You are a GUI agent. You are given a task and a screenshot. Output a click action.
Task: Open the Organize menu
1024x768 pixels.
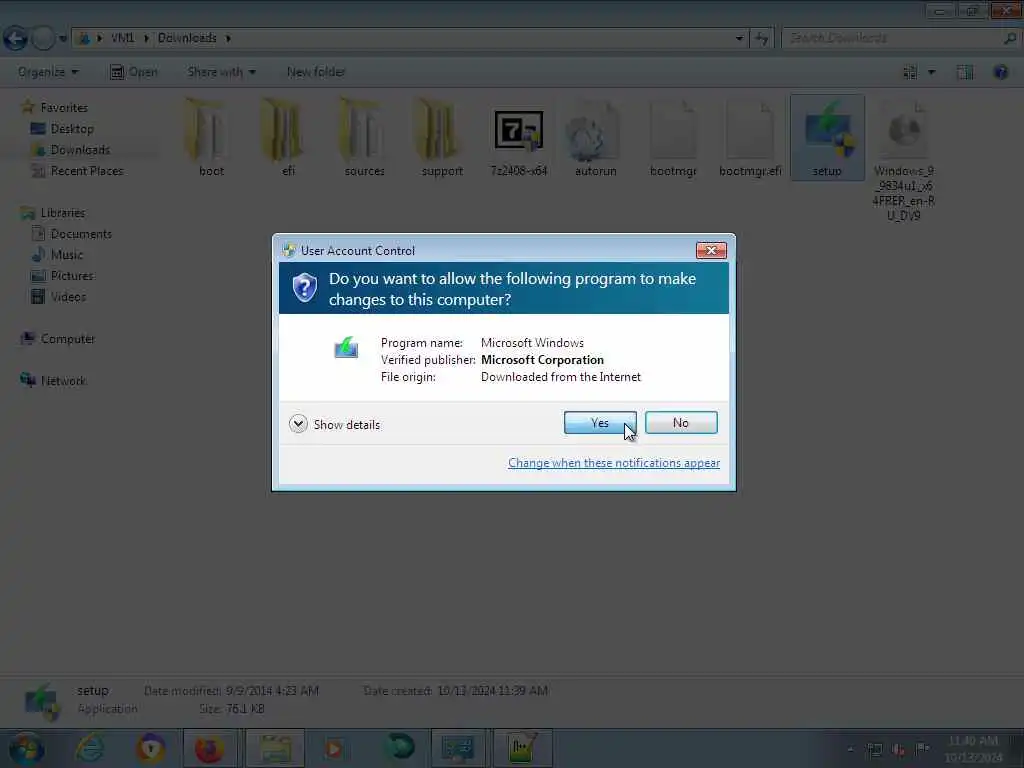48,72
